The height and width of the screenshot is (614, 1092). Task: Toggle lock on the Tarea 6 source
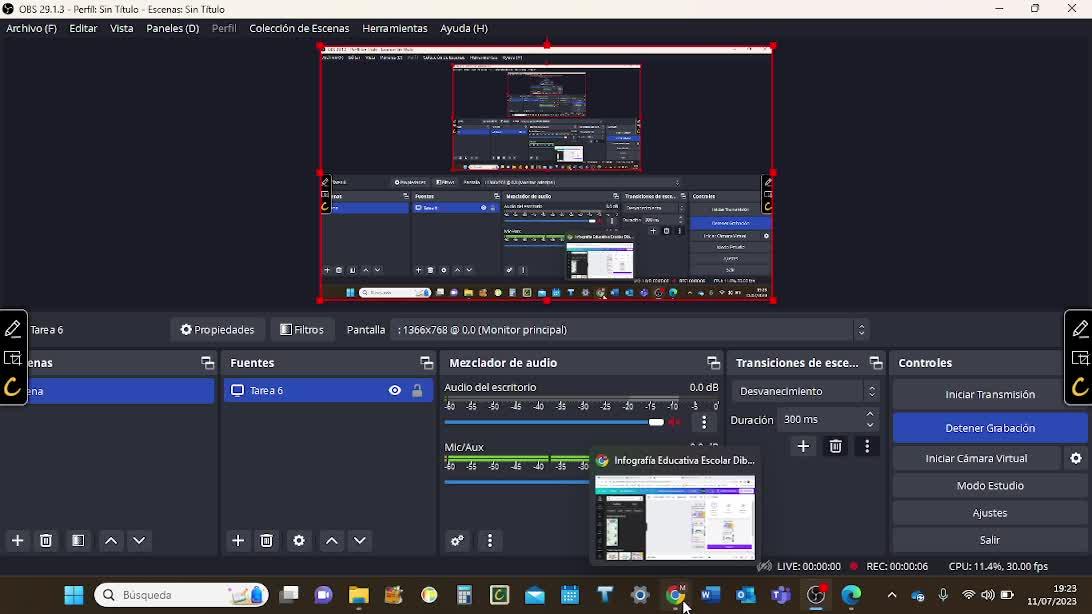pos(417,391)
